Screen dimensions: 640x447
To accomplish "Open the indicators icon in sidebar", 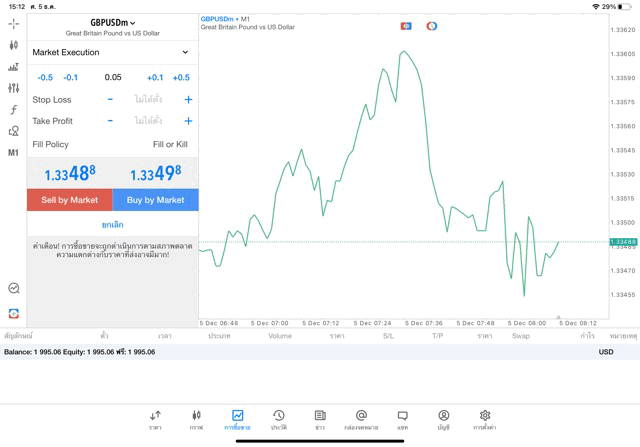I will coord(13,67).
